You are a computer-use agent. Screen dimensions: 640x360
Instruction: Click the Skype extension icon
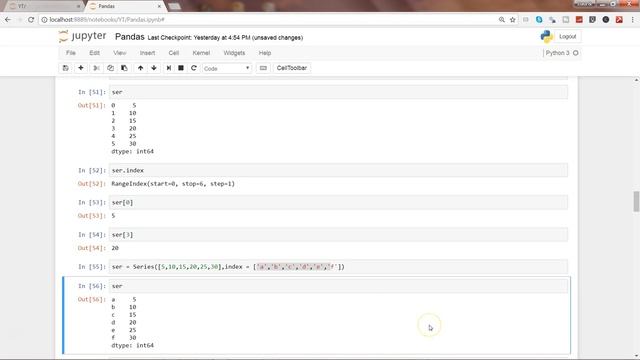[x=539, y=20]
